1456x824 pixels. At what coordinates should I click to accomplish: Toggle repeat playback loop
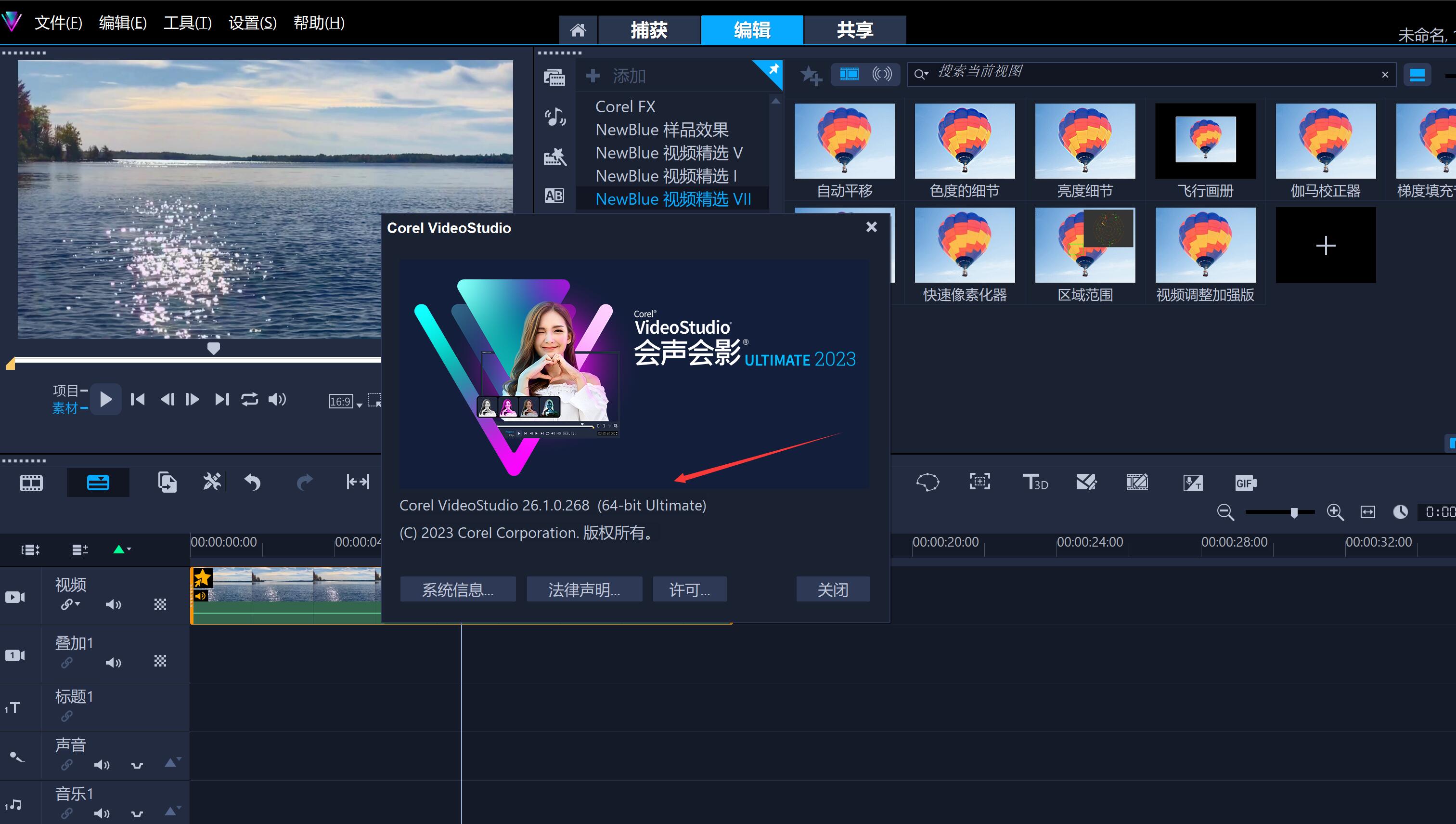click(x=249, y=400)
